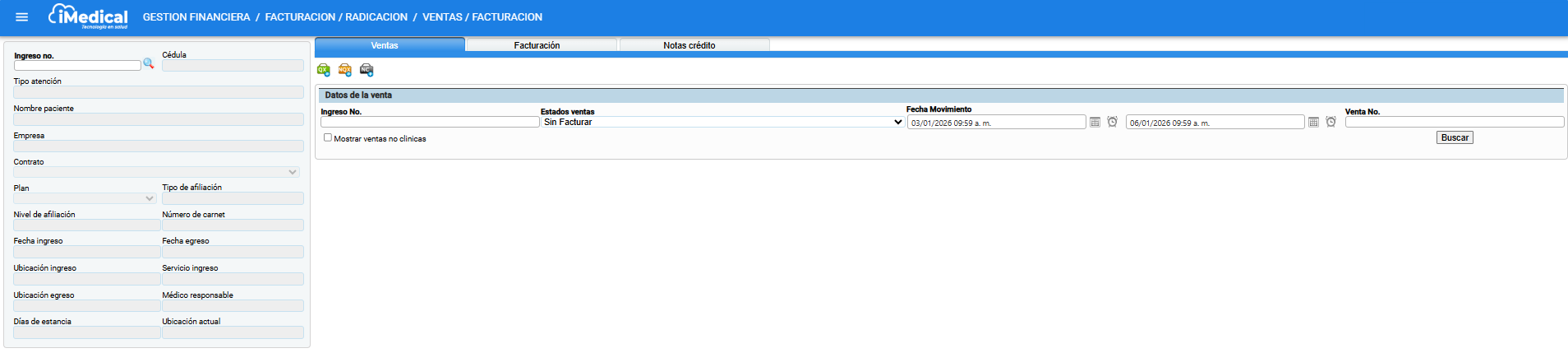1568x353 pixels.
Task: Switch to the Facturación tab
Action: coord(537,45)
